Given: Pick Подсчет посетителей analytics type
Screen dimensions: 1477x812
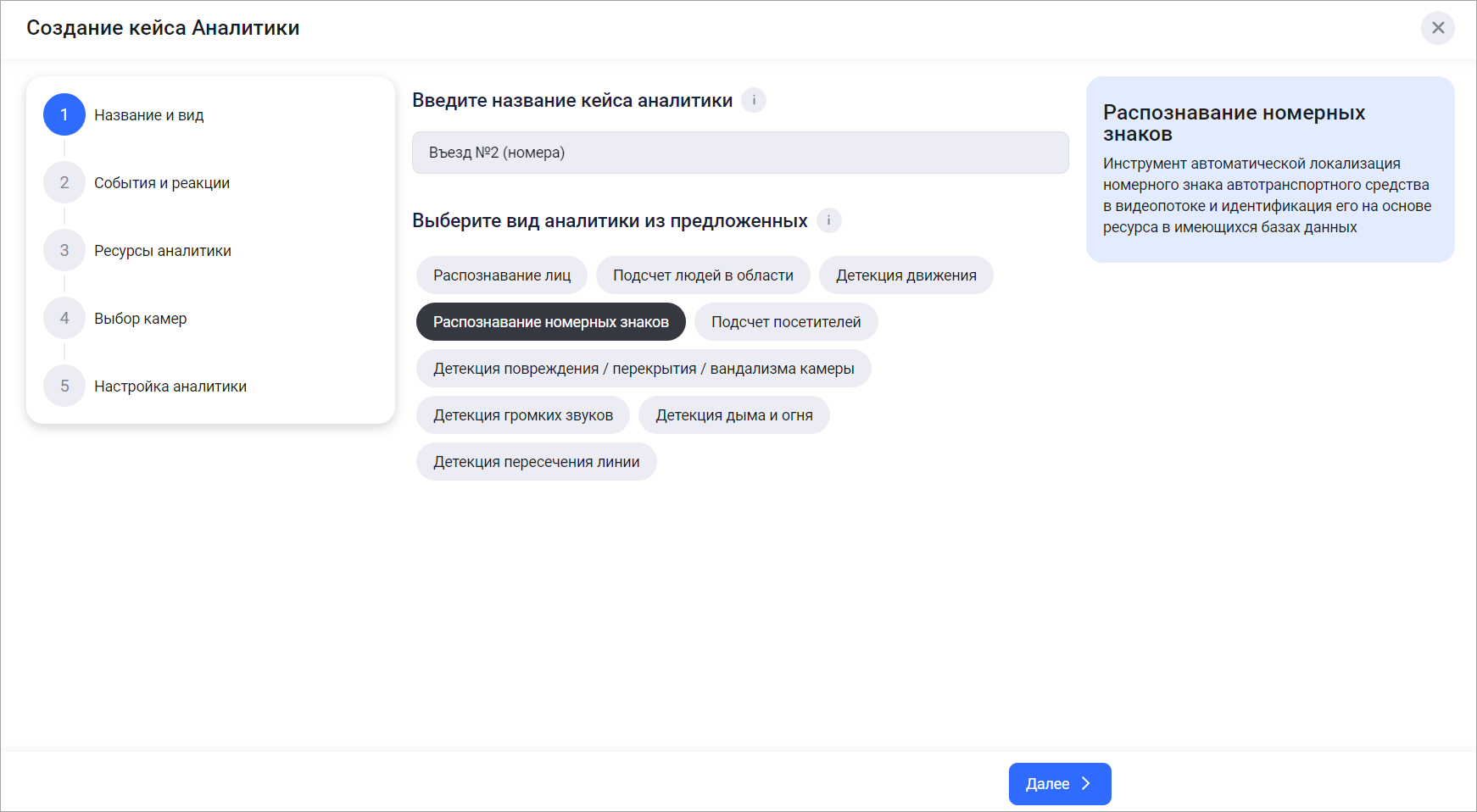Looking at the screenshot, I should [785, 322].
